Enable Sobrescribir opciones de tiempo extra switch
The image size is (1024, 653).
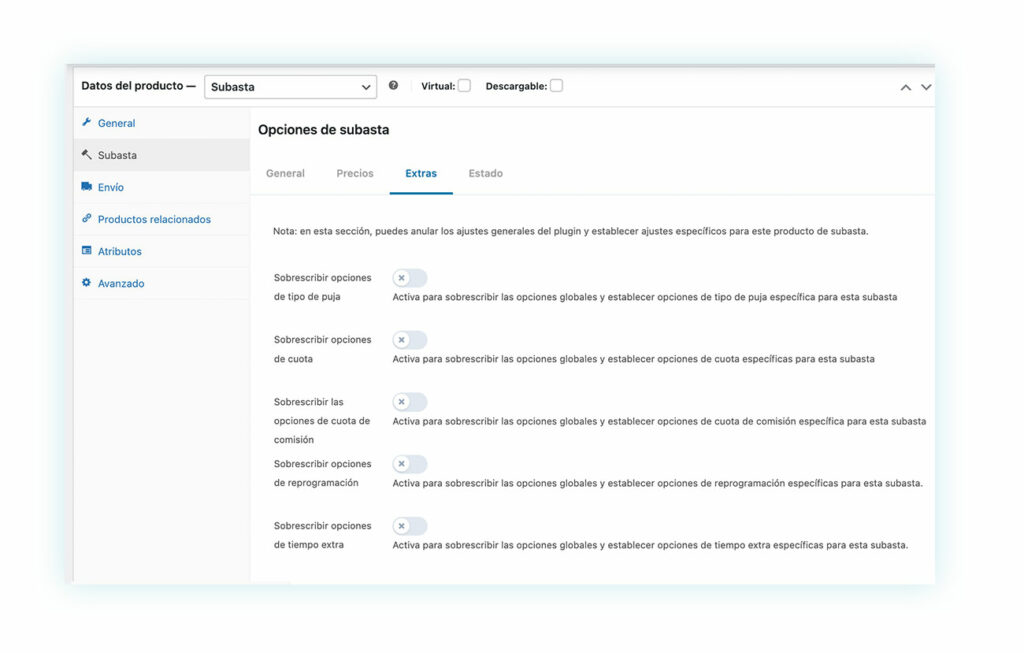[409, 525]
